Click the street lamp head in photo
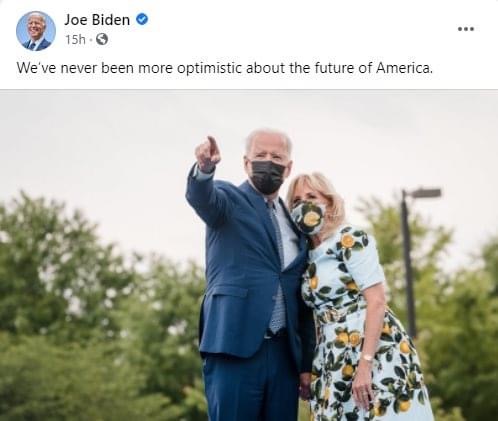Screen dimensions: 498x421 (423, 193)
